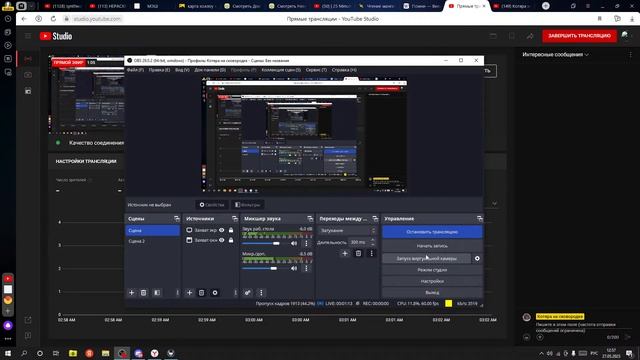
Task: Open the OBS Docks menu
Action: pos(210,70)
